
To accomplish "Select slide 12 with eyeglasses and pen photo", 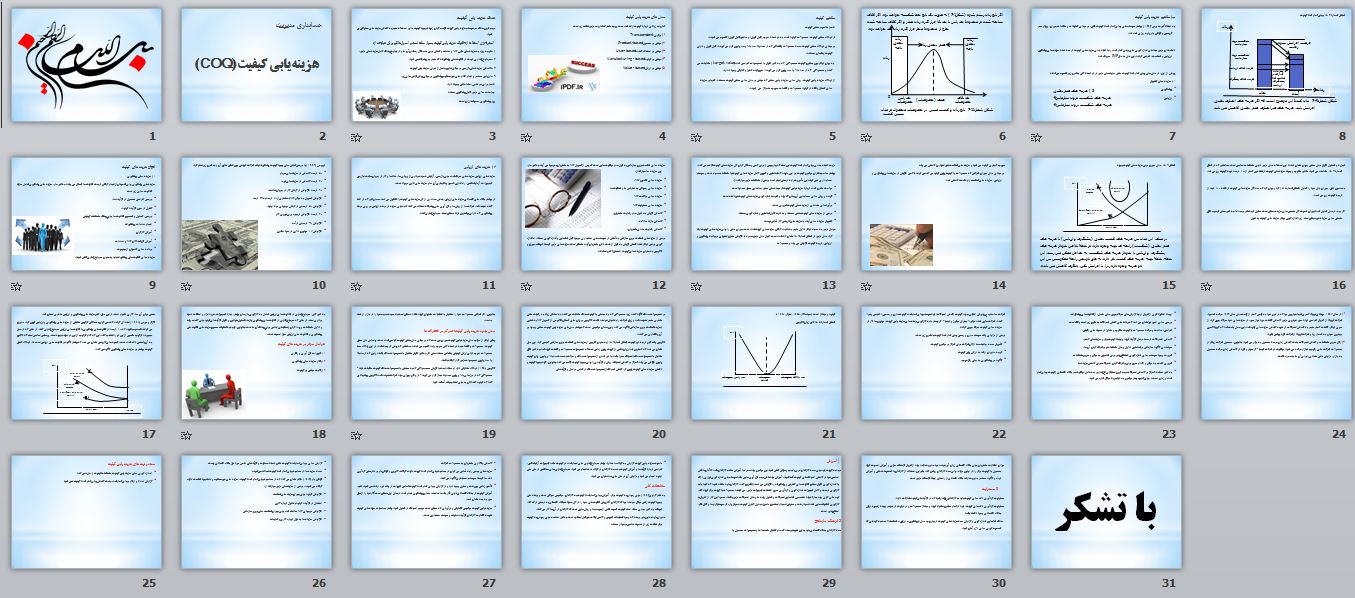I will coord(596,214).
